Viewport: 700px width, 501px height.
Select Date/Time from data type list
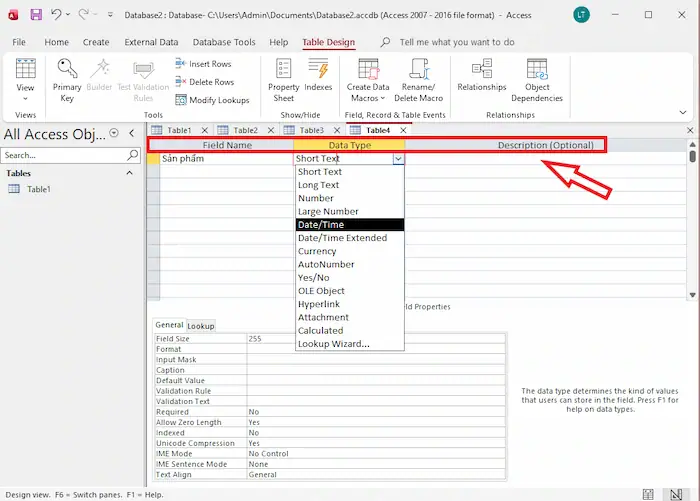(350, 225)
